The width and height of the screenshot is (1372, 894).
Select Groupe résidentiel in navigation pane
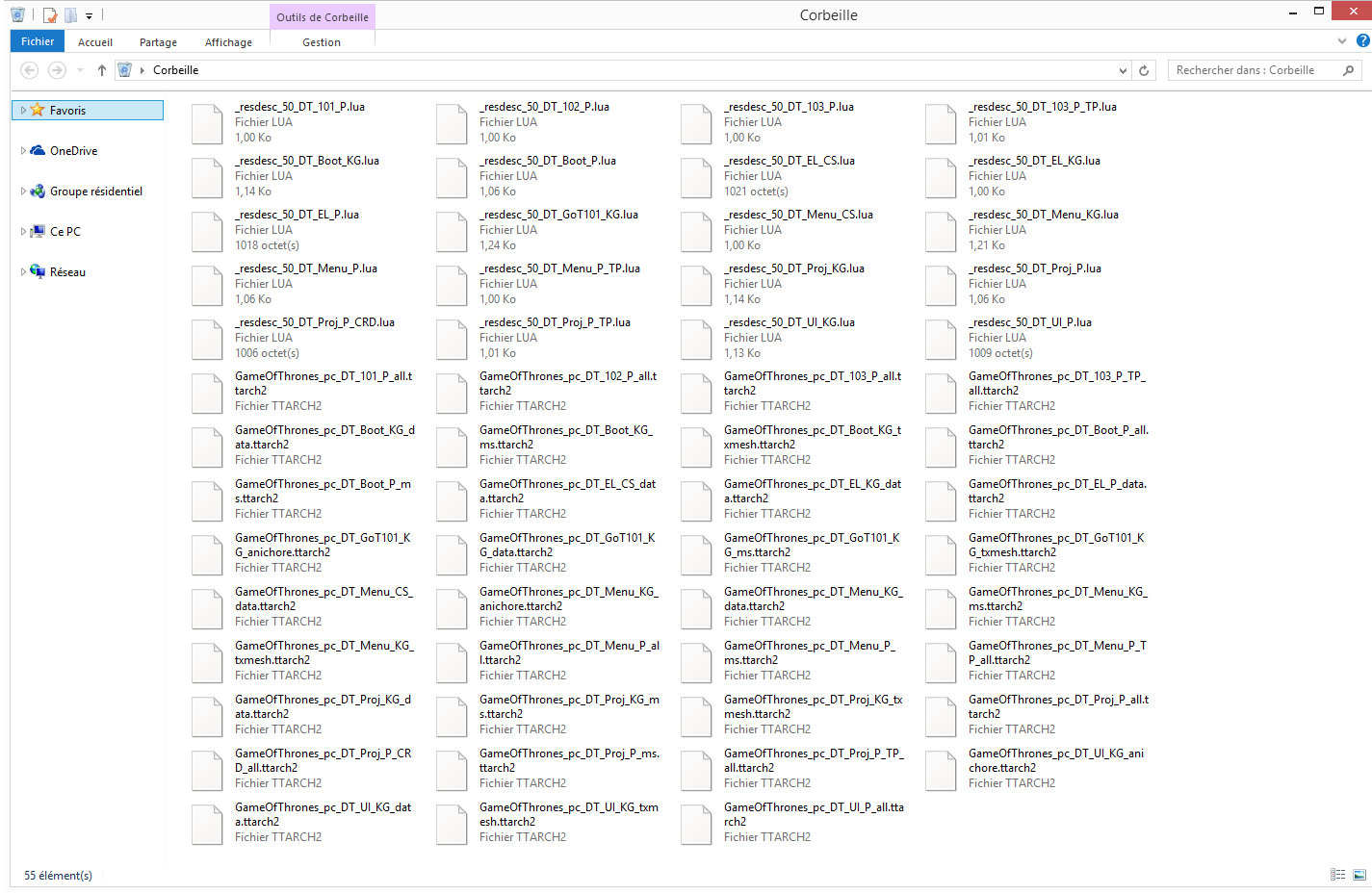pyautogui.click(x=95, y=192)
